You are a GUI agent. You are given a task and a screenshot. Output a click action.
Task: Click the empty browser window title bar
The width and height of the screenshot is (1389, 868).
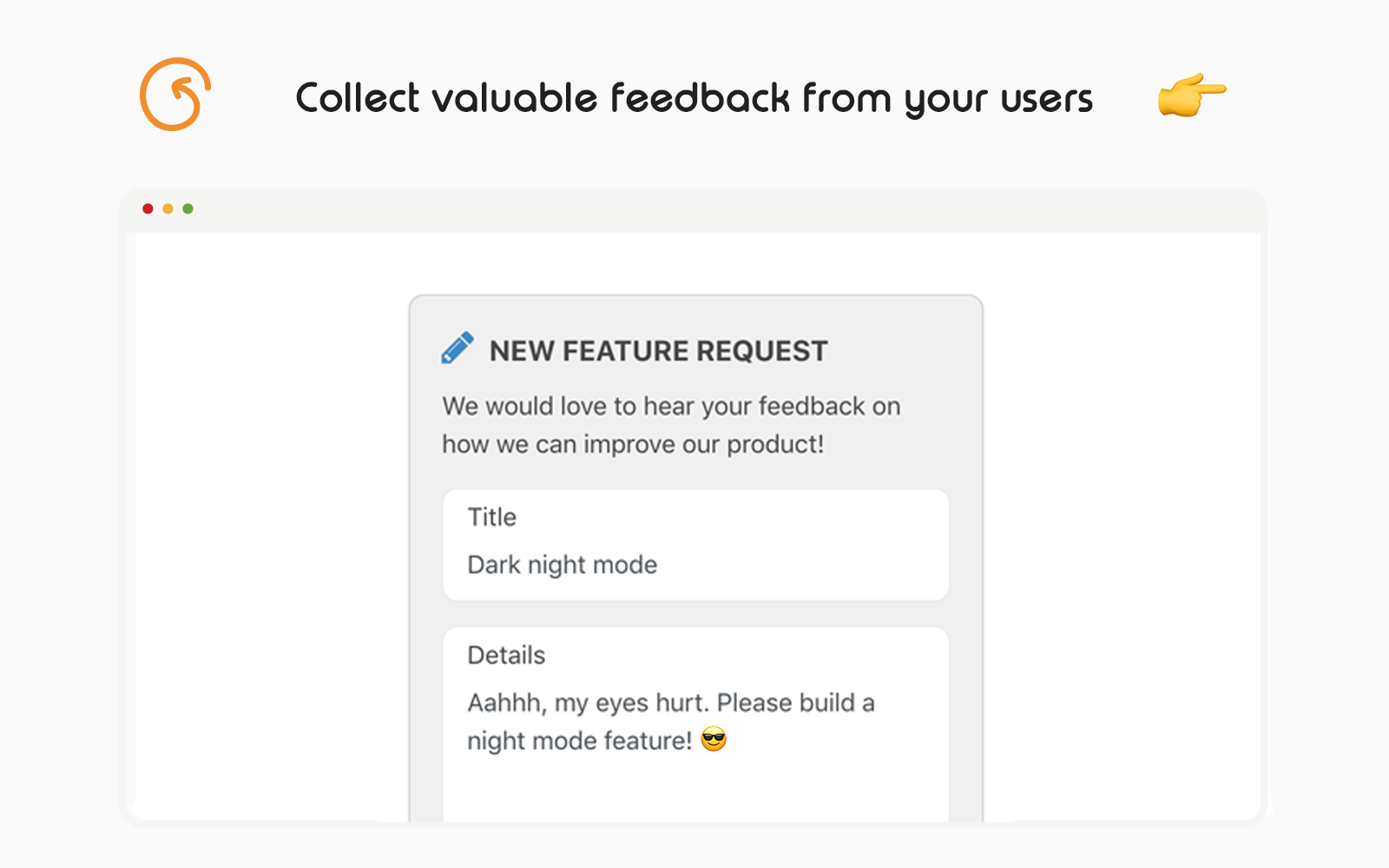point(694,209)
